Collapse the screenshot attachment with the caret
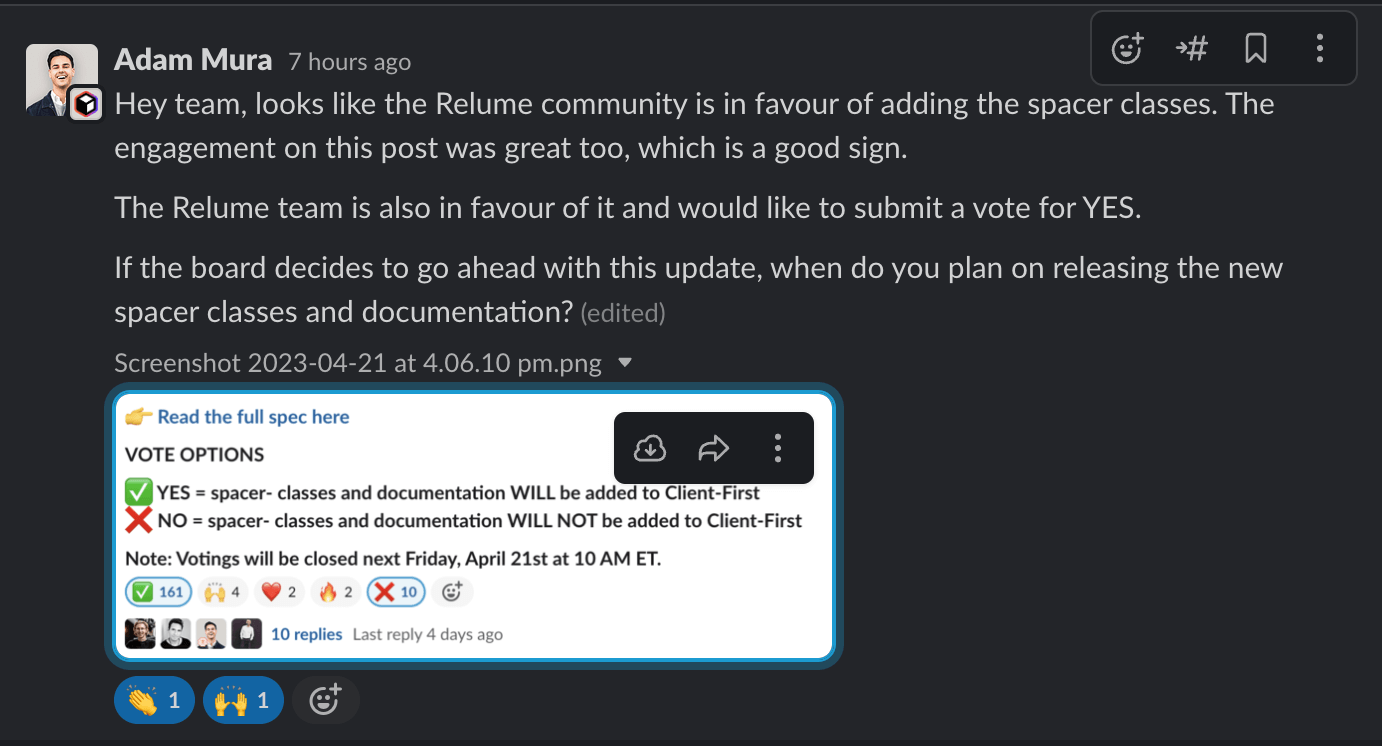This screenshot has width=1382, height=746. pyautogui.click(x=625, y=363)
